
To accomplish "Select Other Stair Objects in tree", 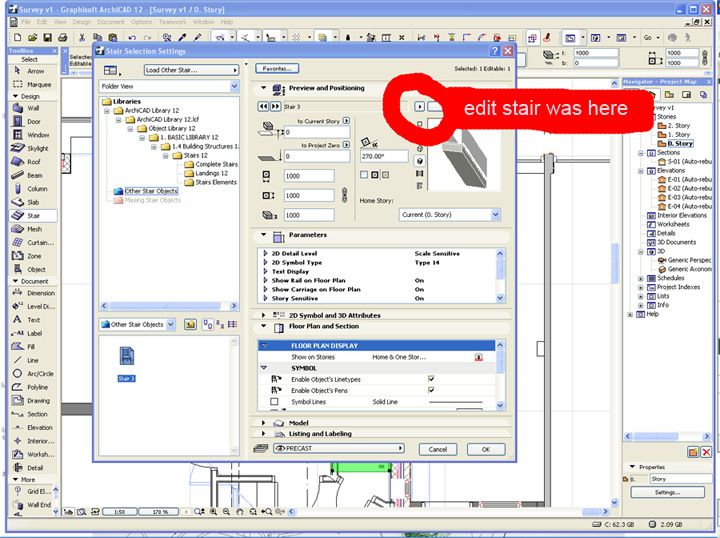I will pyautogui.click(x=151, y=191).
